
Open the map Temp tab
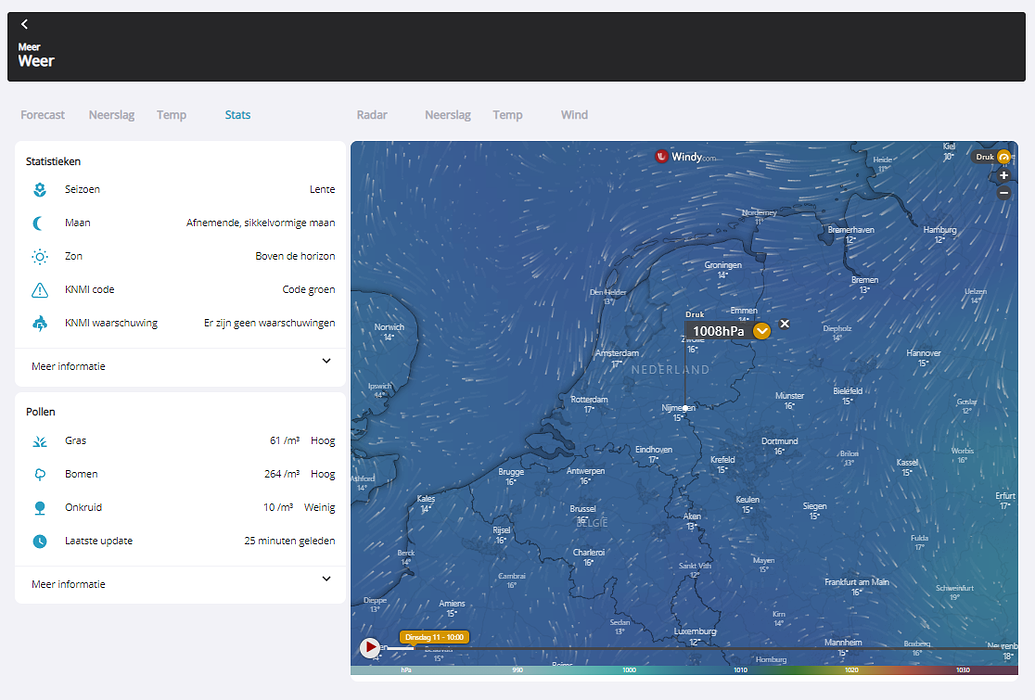[x=507, y=115]
